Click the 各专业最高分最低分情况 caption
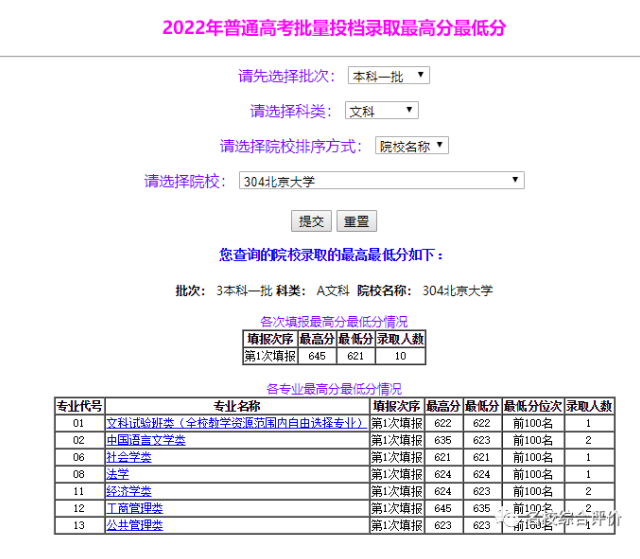 coord(334,389)
